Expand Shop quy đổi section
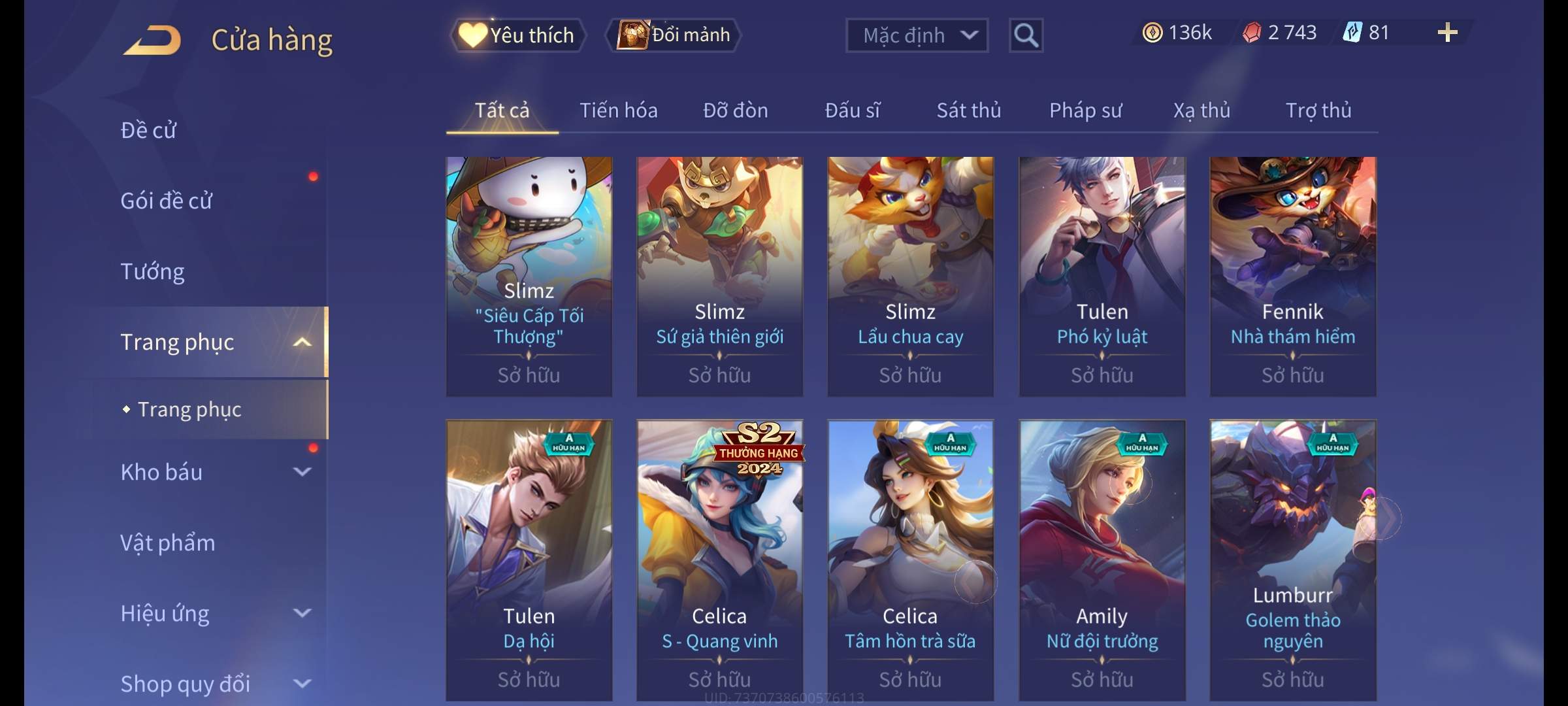The image size is (1568, 706). coord(302,684)
